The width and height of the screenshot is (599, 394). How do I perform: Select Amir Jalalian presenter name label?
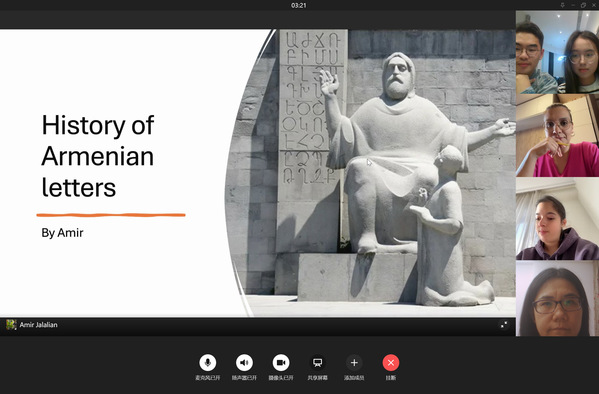click(x=39, y=325)
